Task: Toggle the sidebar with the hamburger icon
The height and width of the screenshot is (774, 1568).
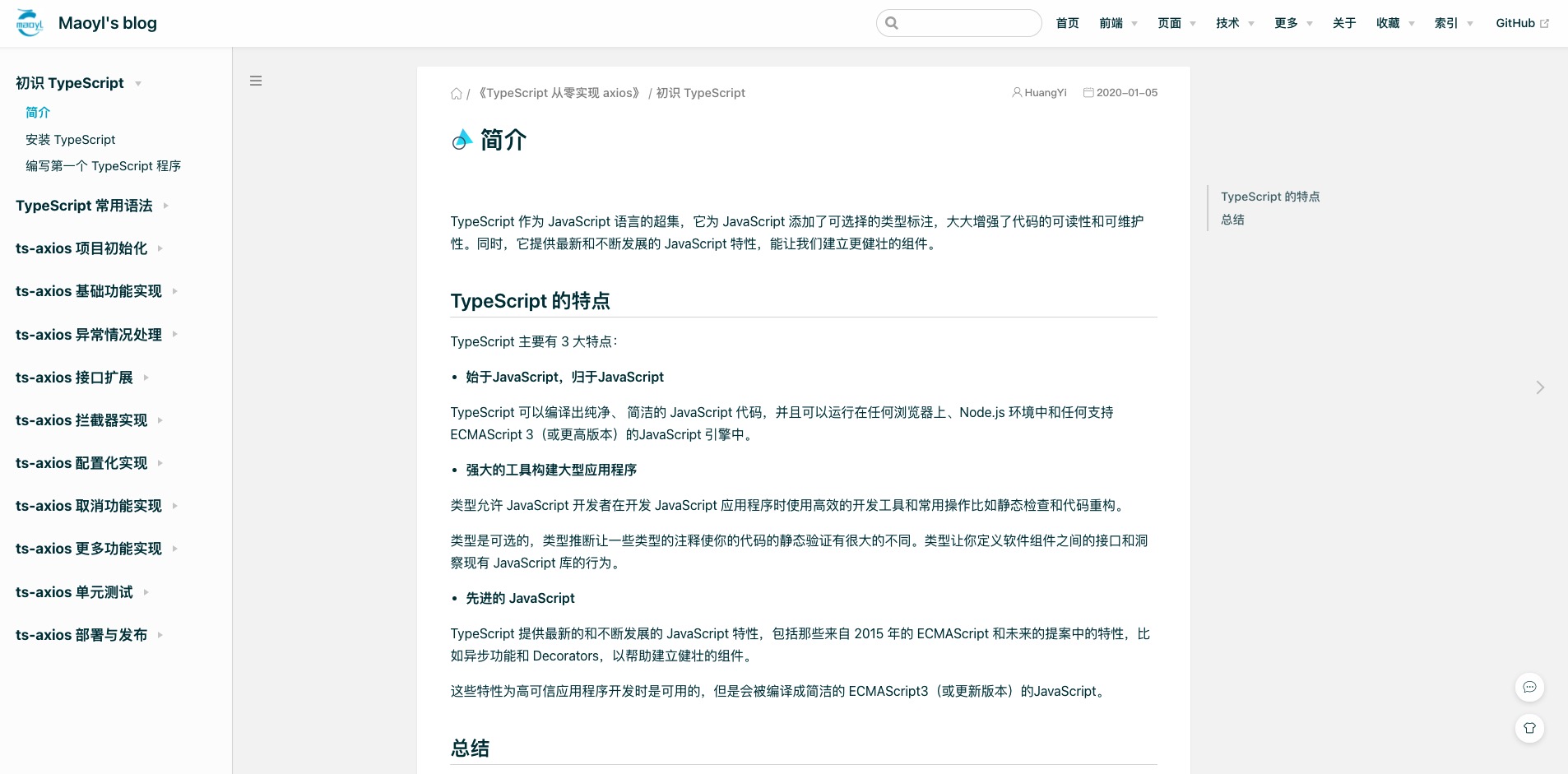Action: [256, 81]
